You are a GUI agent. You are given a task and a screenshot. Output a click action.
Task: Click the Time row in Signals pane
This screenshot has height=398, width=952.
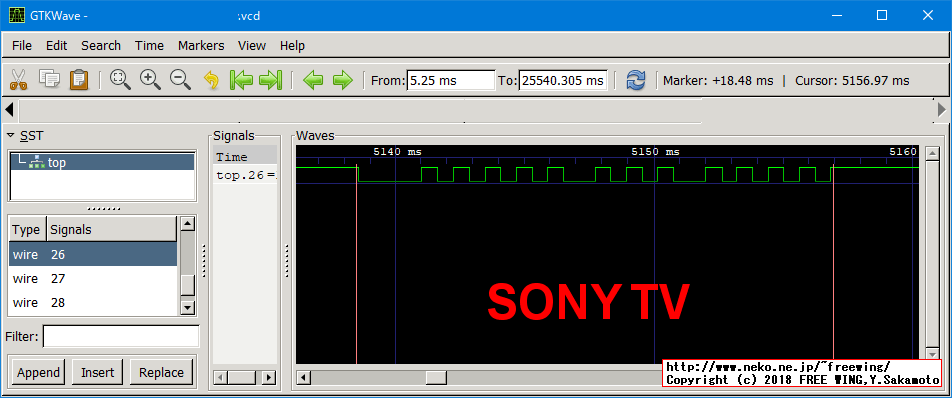245,157
